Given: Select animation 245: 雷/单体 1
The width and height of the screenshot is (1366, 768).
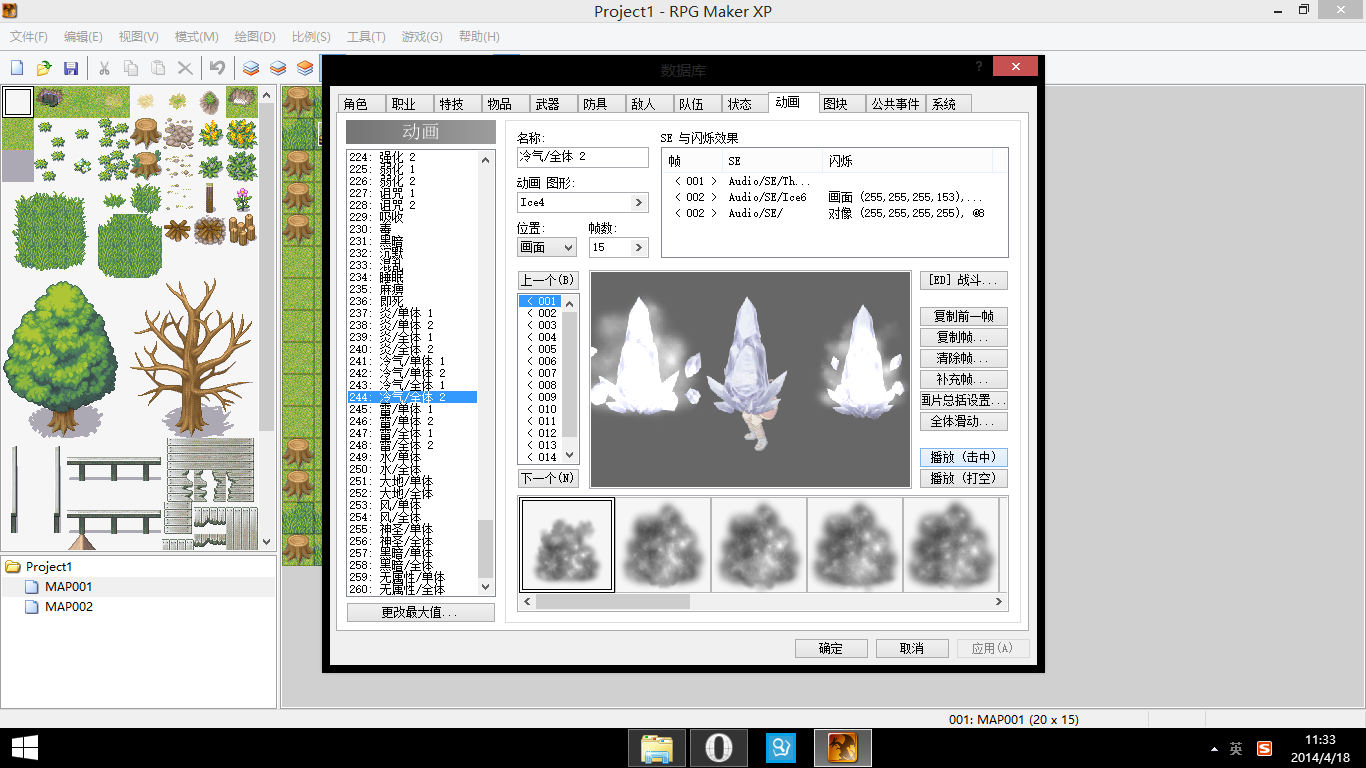Looking at the screenshot, I should tap(412, 409).
